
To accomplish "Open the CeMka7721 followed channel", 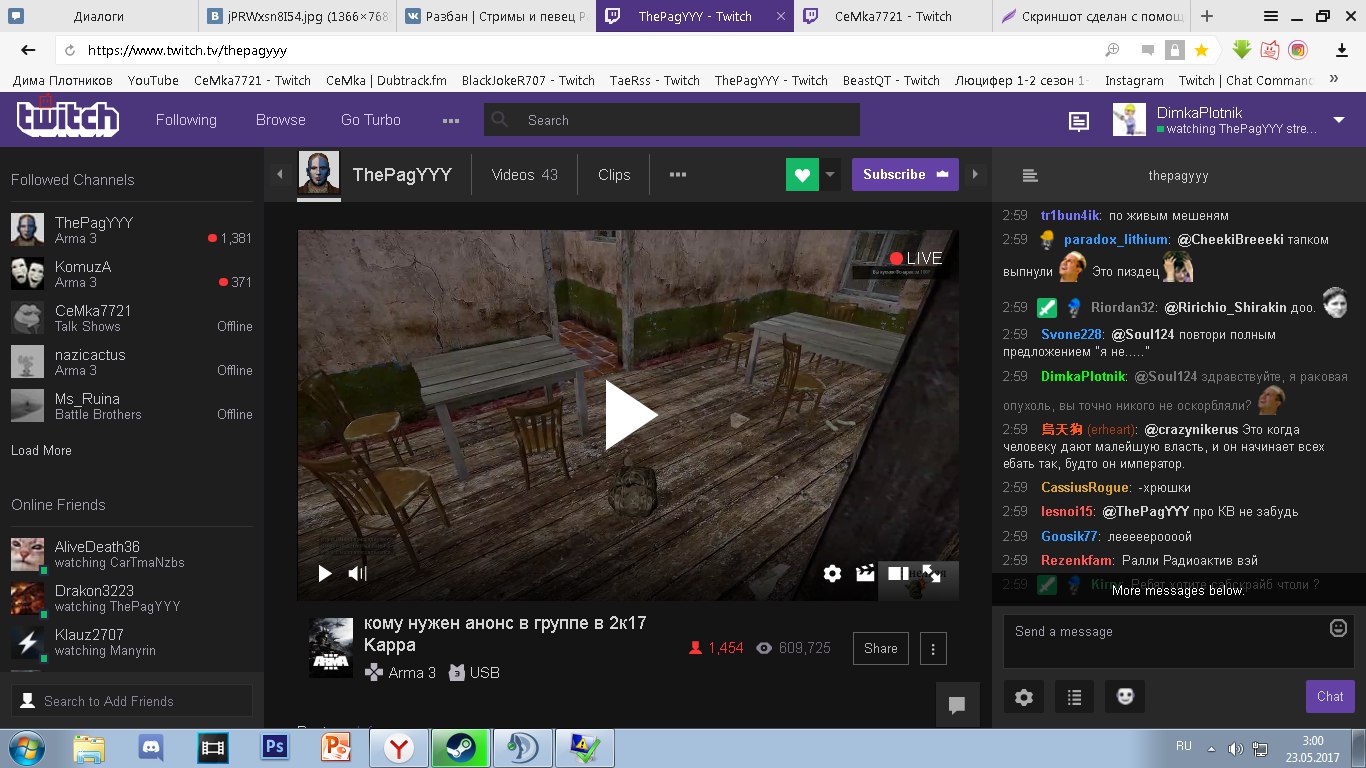I will [132, 318].
